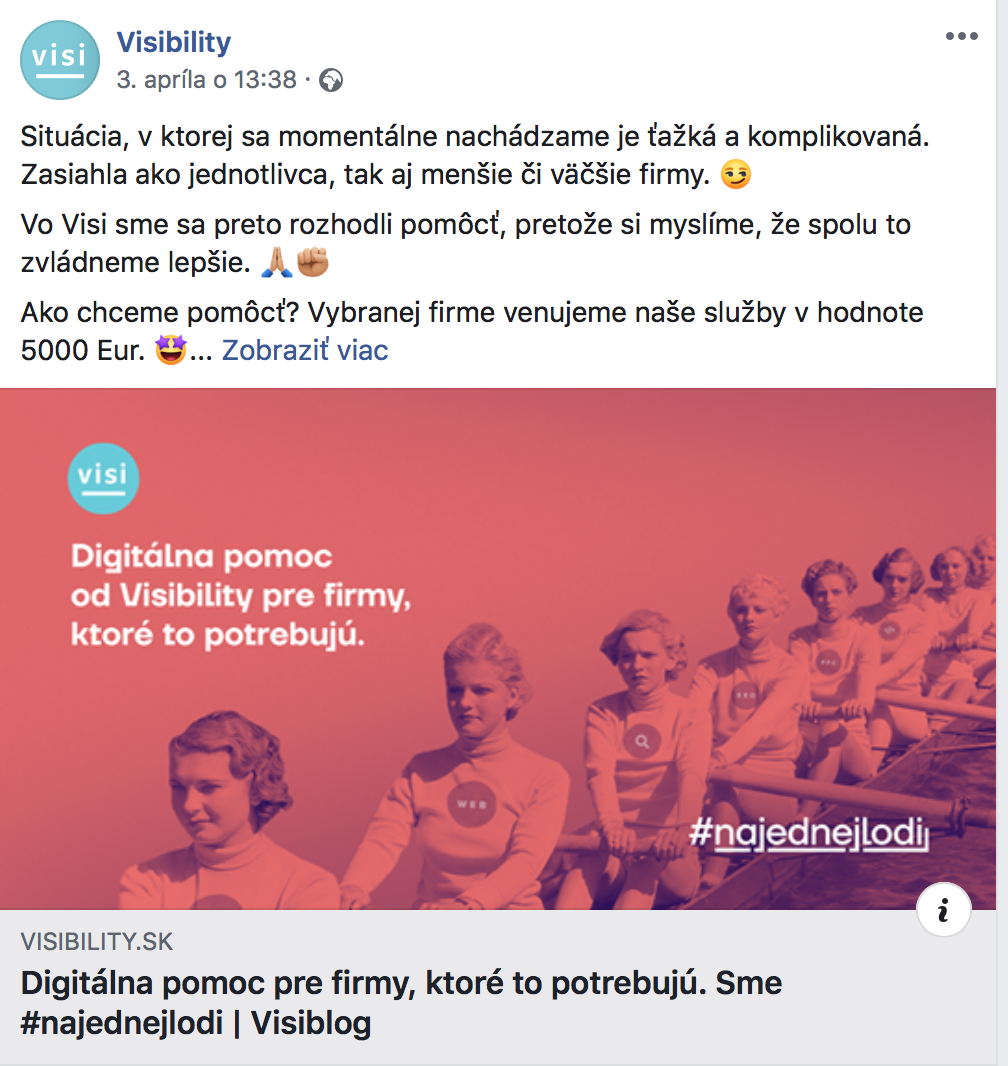
Task: Click the visi logo inside the banner
Action: (x=103, y=478)
